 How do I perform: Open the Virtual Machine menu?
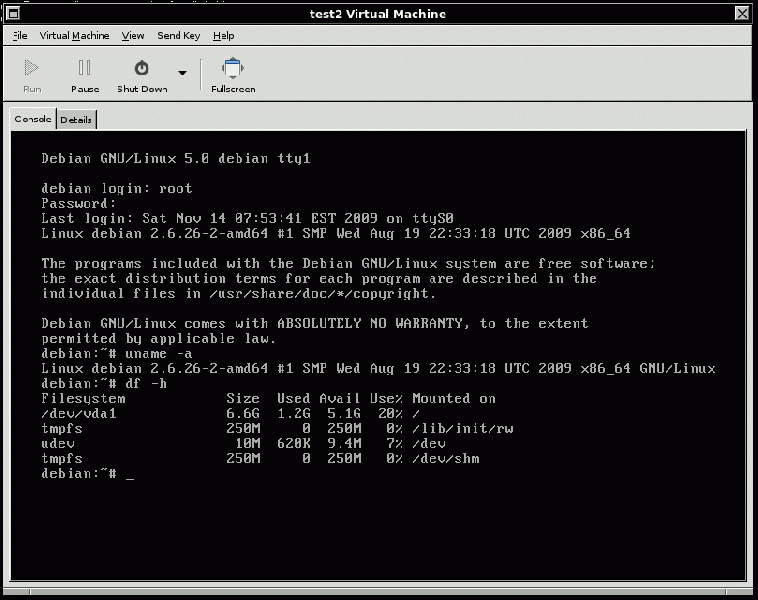click(x=74, y=36)
